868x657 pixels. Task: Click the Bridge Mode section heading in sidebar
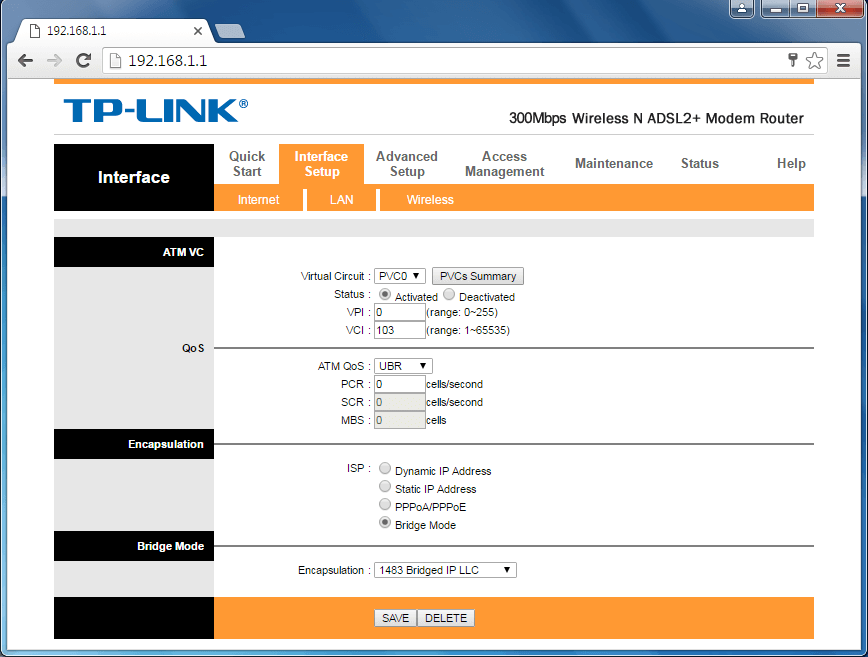coord(170,546)
